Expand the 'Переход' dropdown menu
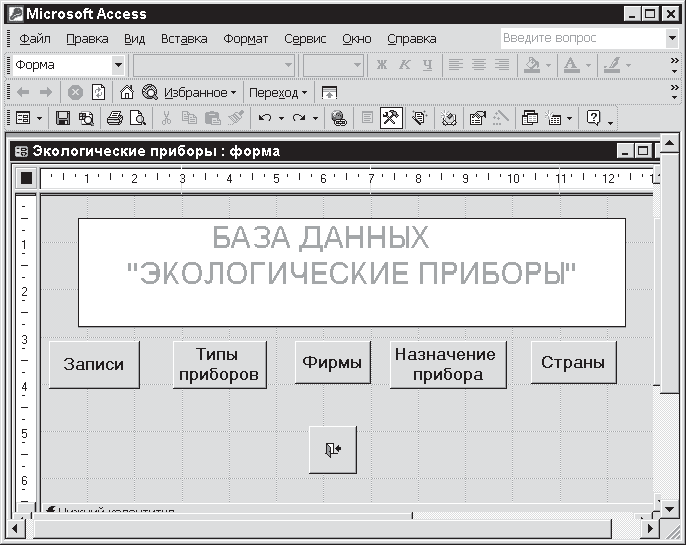The height and width of the screenshot is (545, 686). click(x=278, y=92)
